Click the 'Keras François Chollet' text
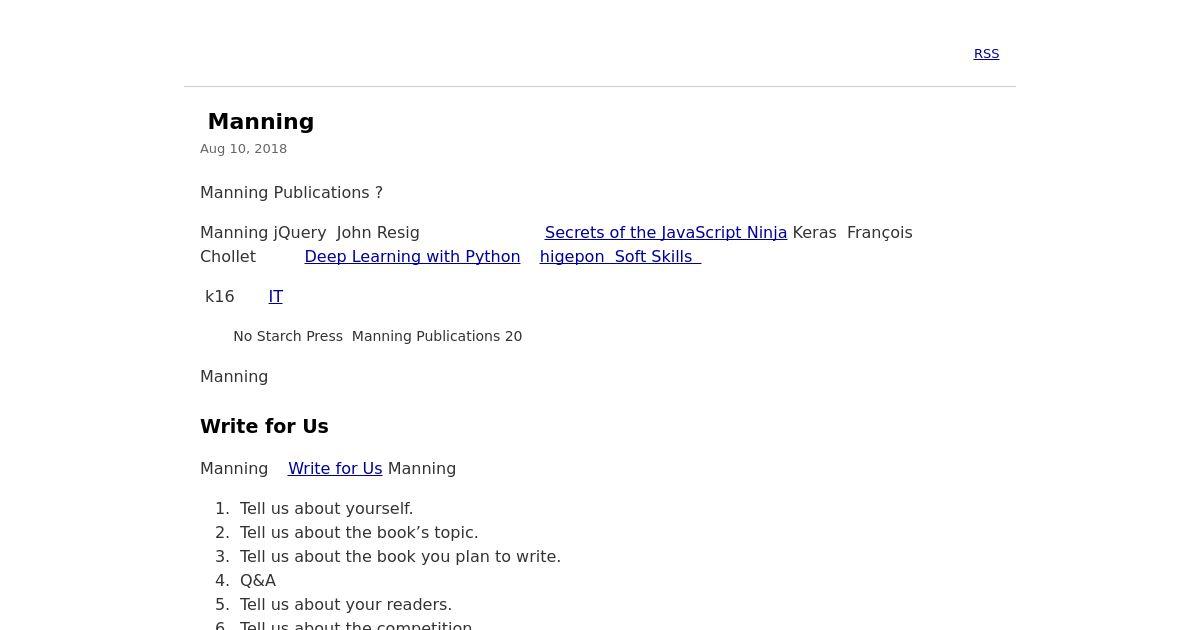 click(852, 232)
